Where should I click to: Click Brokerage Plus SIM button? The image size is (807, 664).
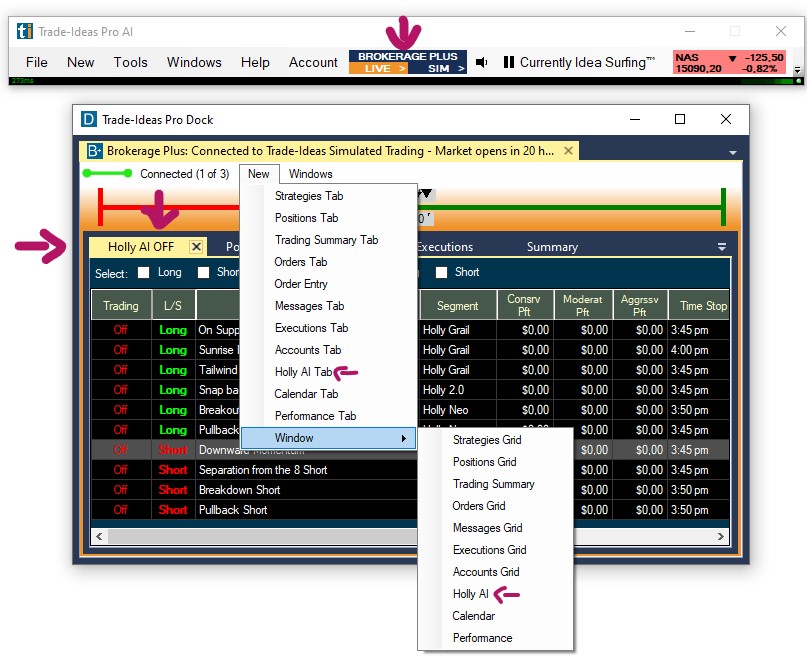pos(438,68)
